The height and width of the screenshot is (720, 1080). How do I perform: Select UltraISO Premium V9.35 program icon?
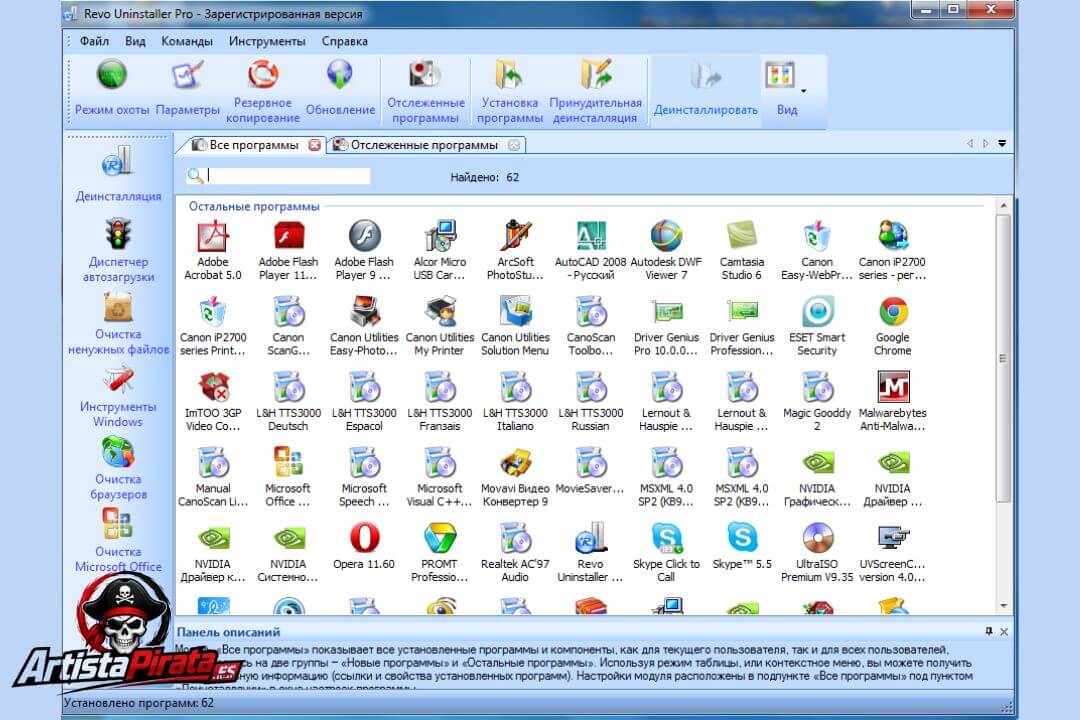tap(817, 553)
